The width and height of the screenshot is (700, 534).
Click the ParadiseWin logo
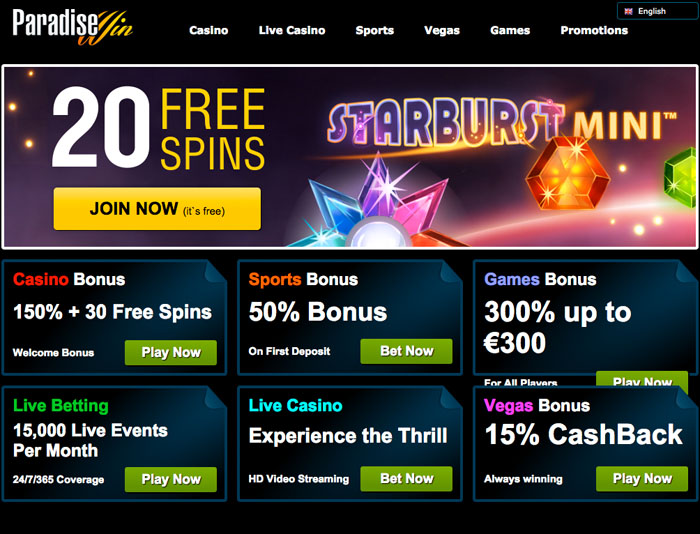pyautogui.click(x=73, y=27)
